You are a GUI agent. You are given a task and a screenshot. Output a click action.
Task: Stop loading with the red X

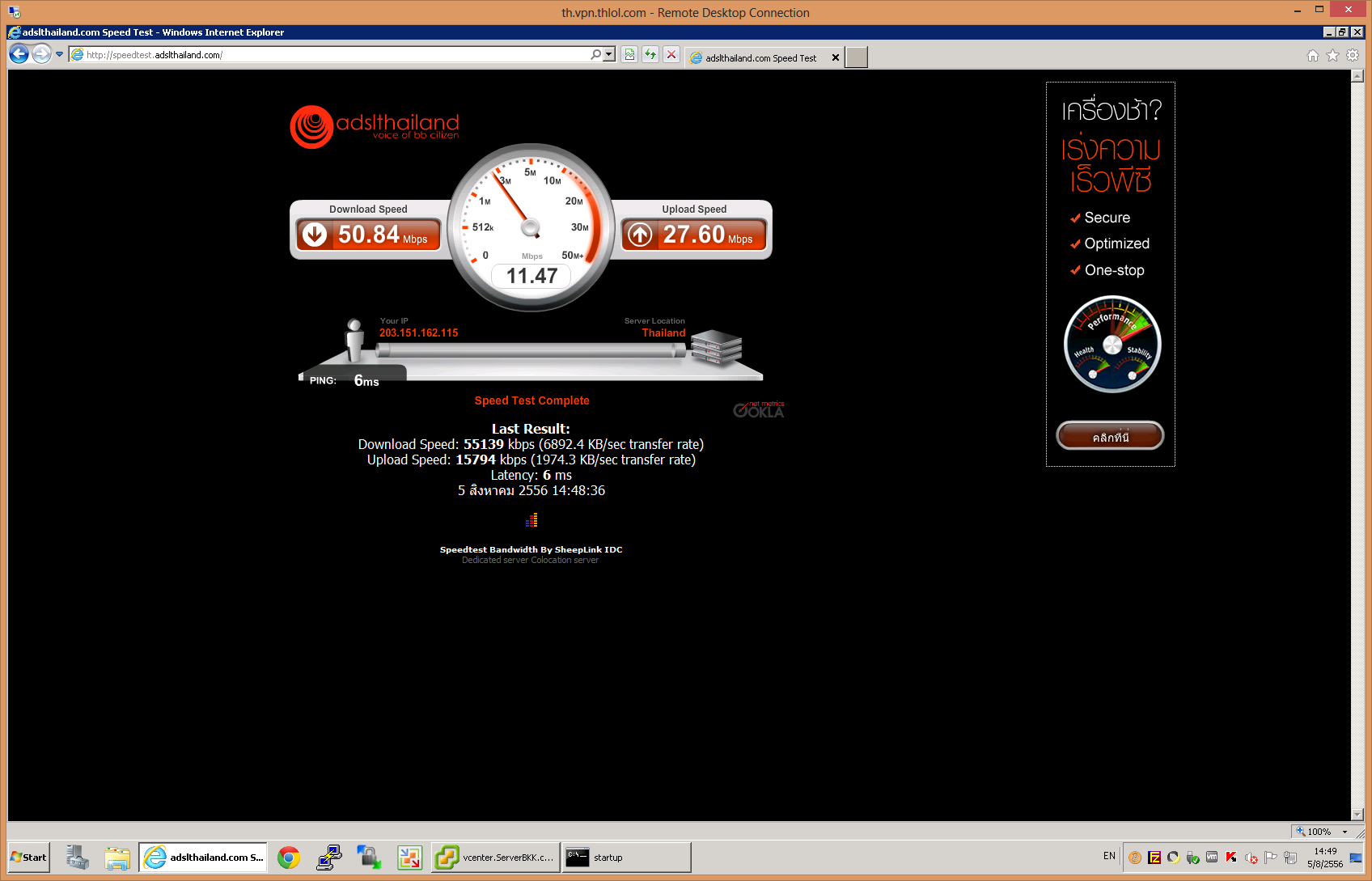tap(671, 55)
